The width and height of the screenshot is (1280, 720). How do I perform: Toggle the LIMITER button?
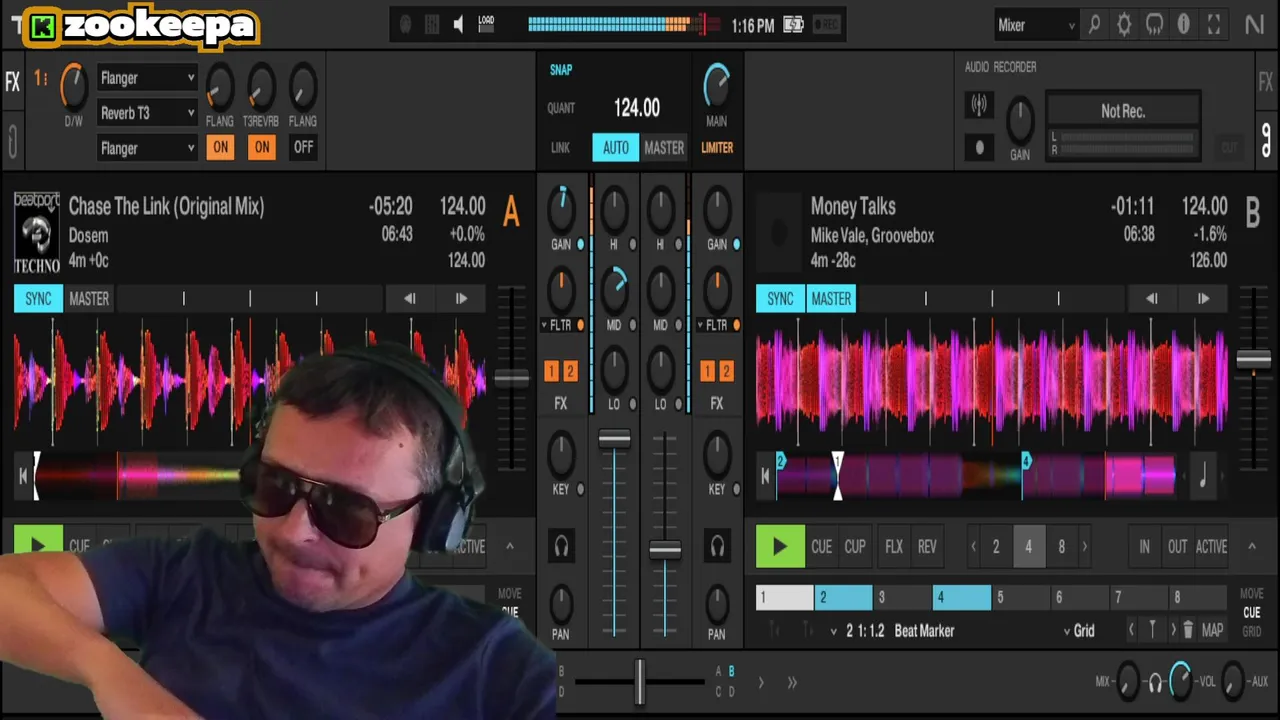717,147
